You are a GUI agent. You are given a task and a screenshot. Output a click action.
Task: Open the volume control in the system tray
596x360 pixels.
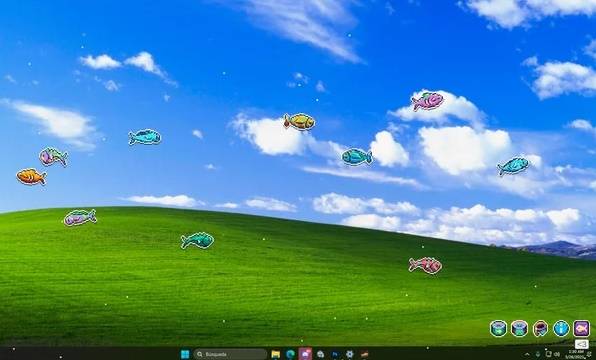click(557, 354)
